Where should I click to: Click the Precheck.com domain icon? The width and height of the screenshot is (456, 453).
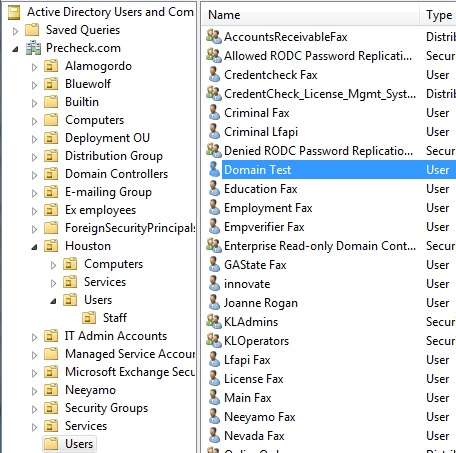tap(33, 48)
